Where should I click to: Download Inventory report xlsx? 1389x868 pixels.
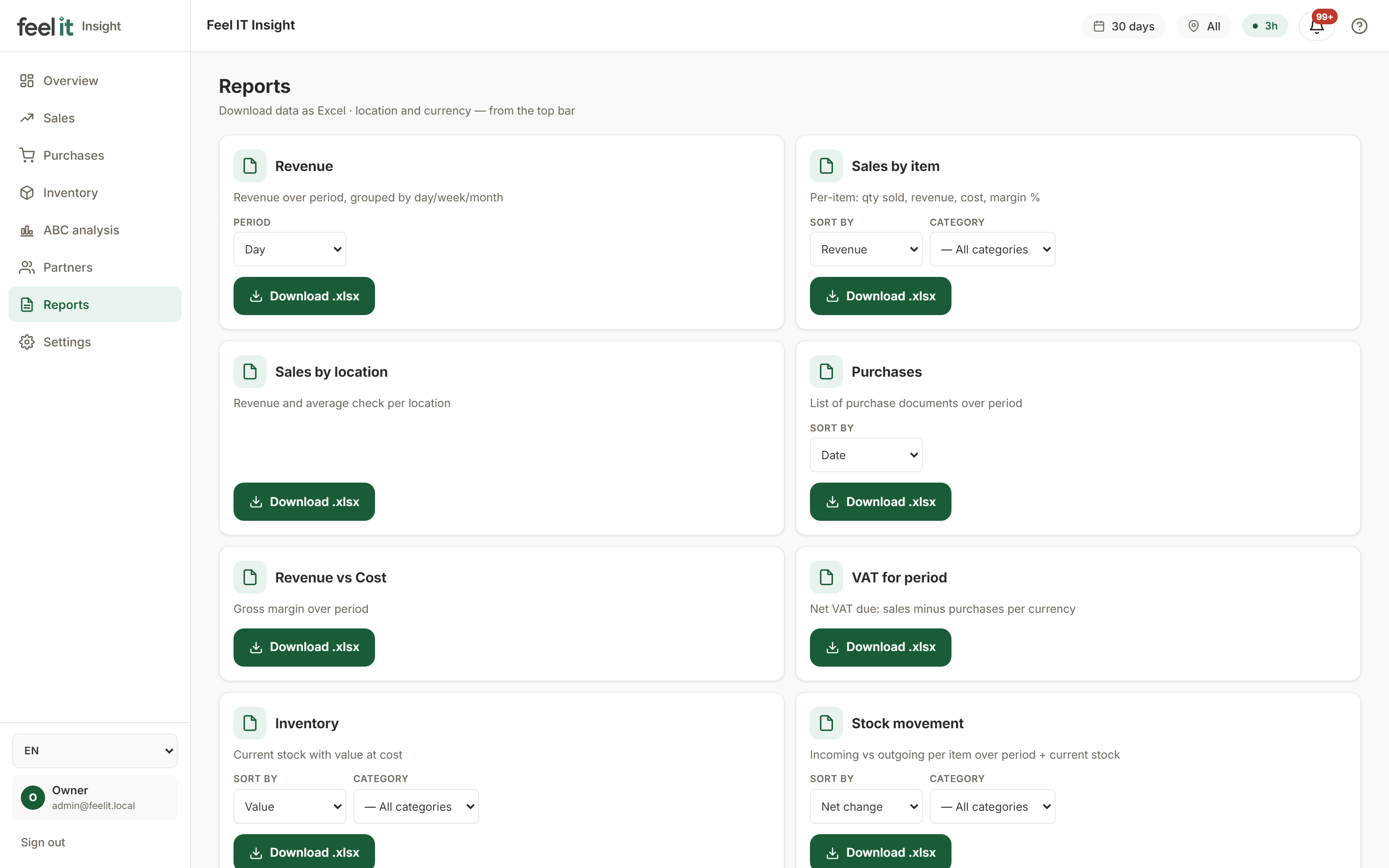[x=304, y=852]
